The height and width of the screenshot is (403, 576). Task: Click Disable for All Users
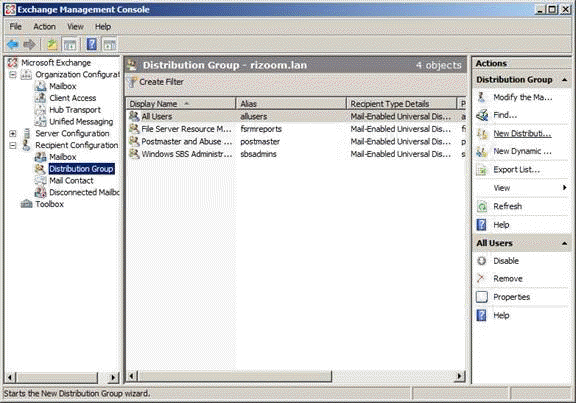506,261
